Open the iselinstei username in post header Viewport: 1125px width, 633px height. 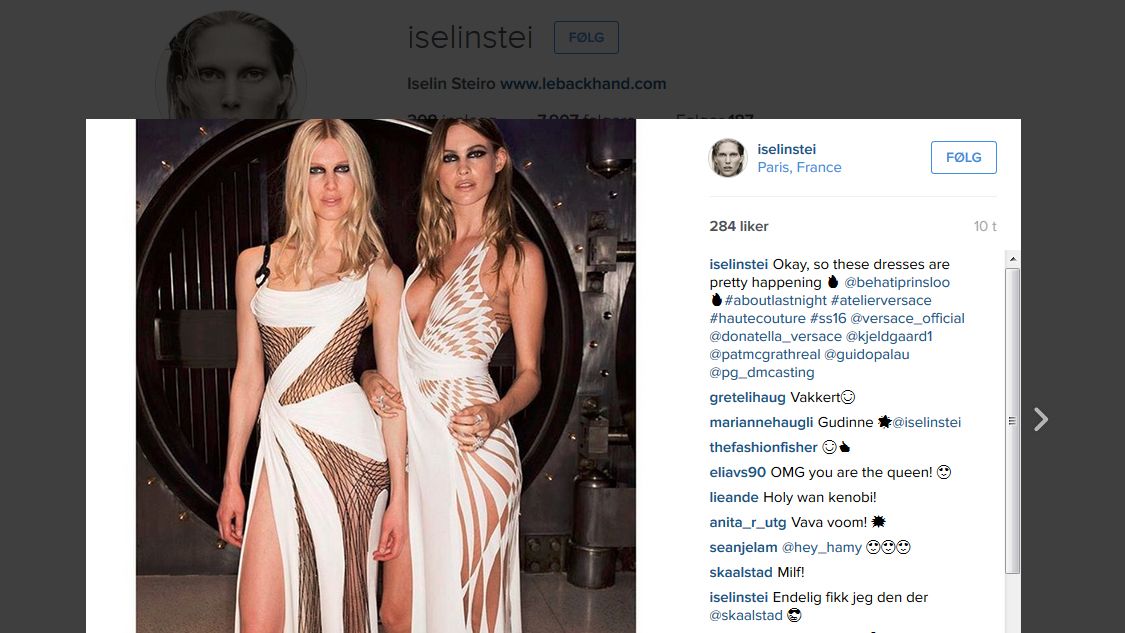[x=786, y=149]
